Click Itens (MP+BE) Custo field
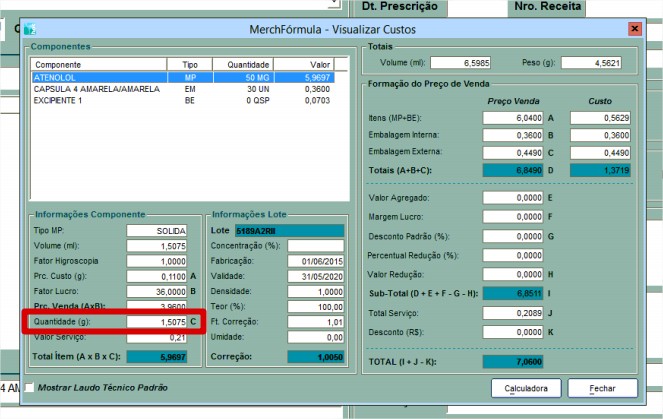 point(600,118)
